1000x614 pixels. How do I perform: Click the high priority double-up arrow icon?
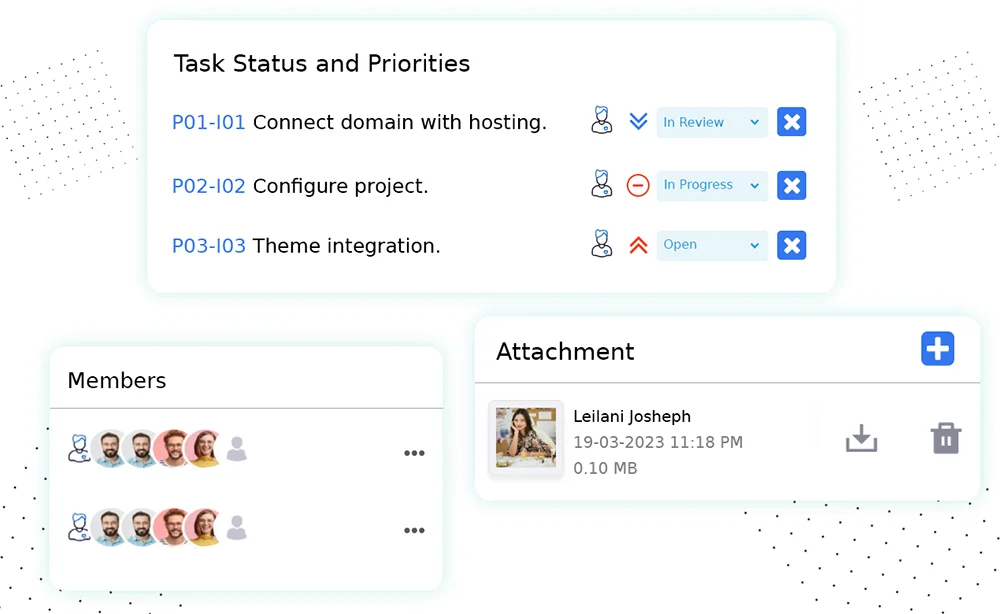(x=638, y=245)
